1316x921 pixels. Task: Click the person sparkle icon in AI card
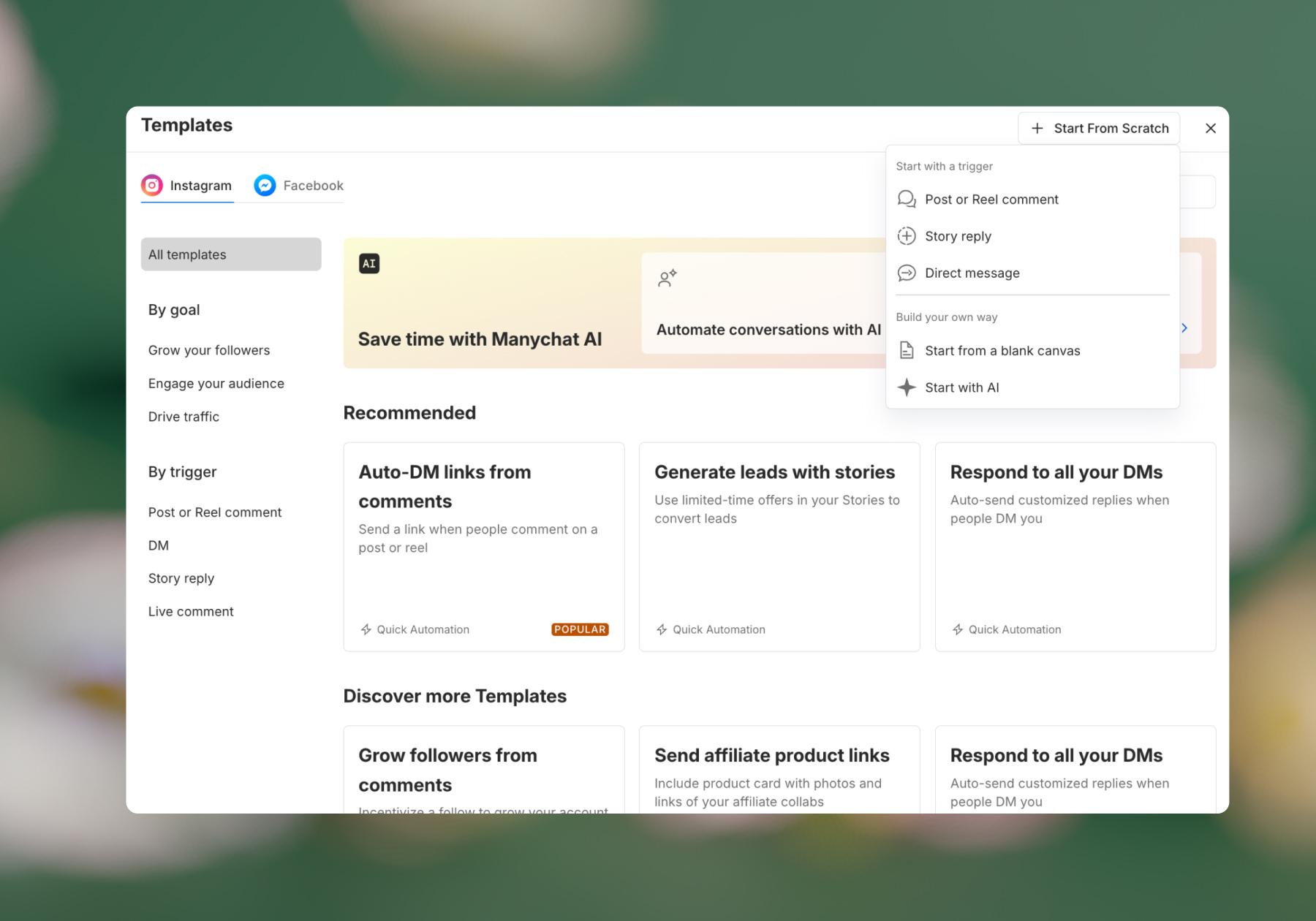pos(667,278)
